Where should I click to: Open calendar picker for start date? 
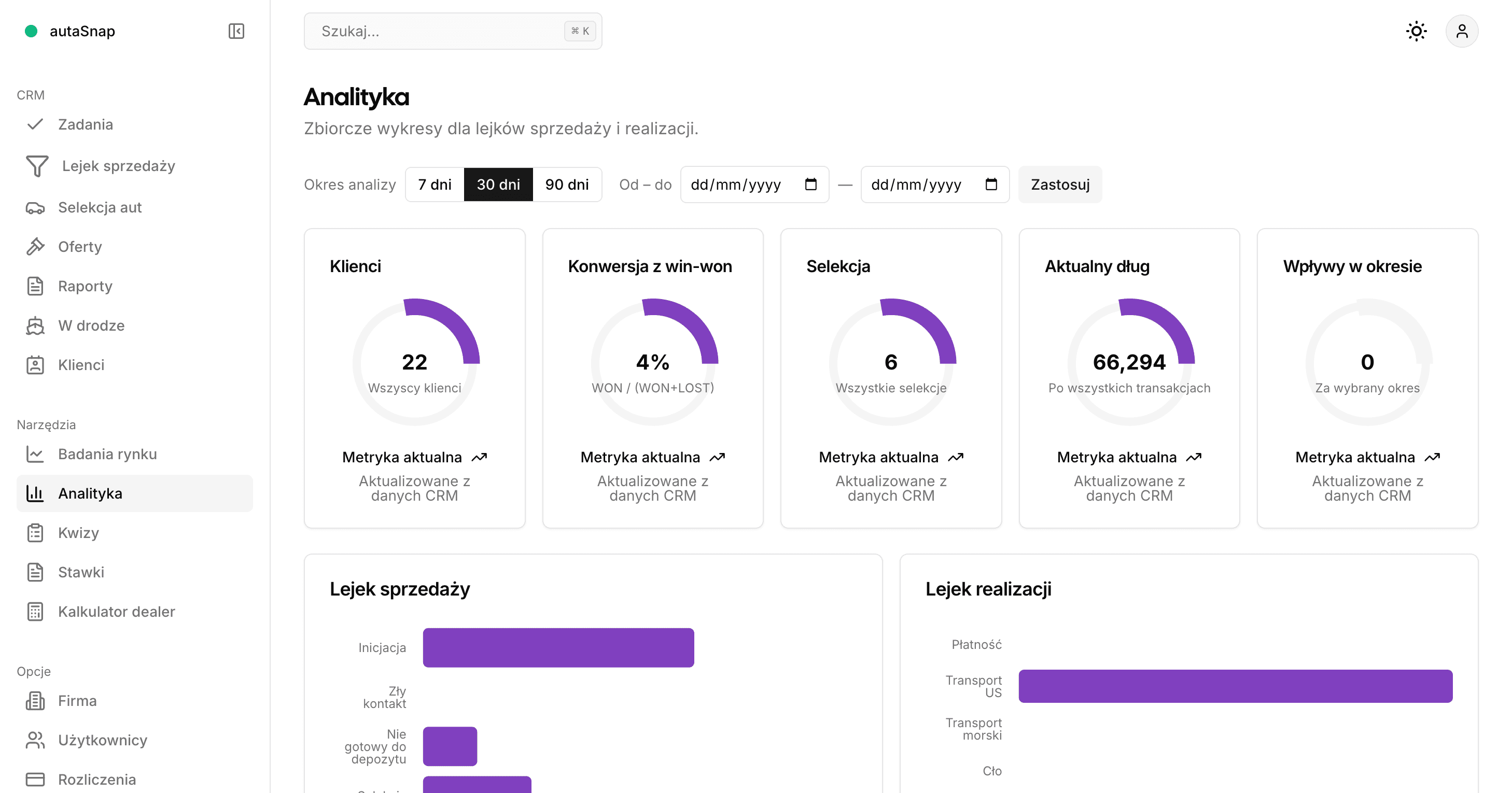[810, 184]
